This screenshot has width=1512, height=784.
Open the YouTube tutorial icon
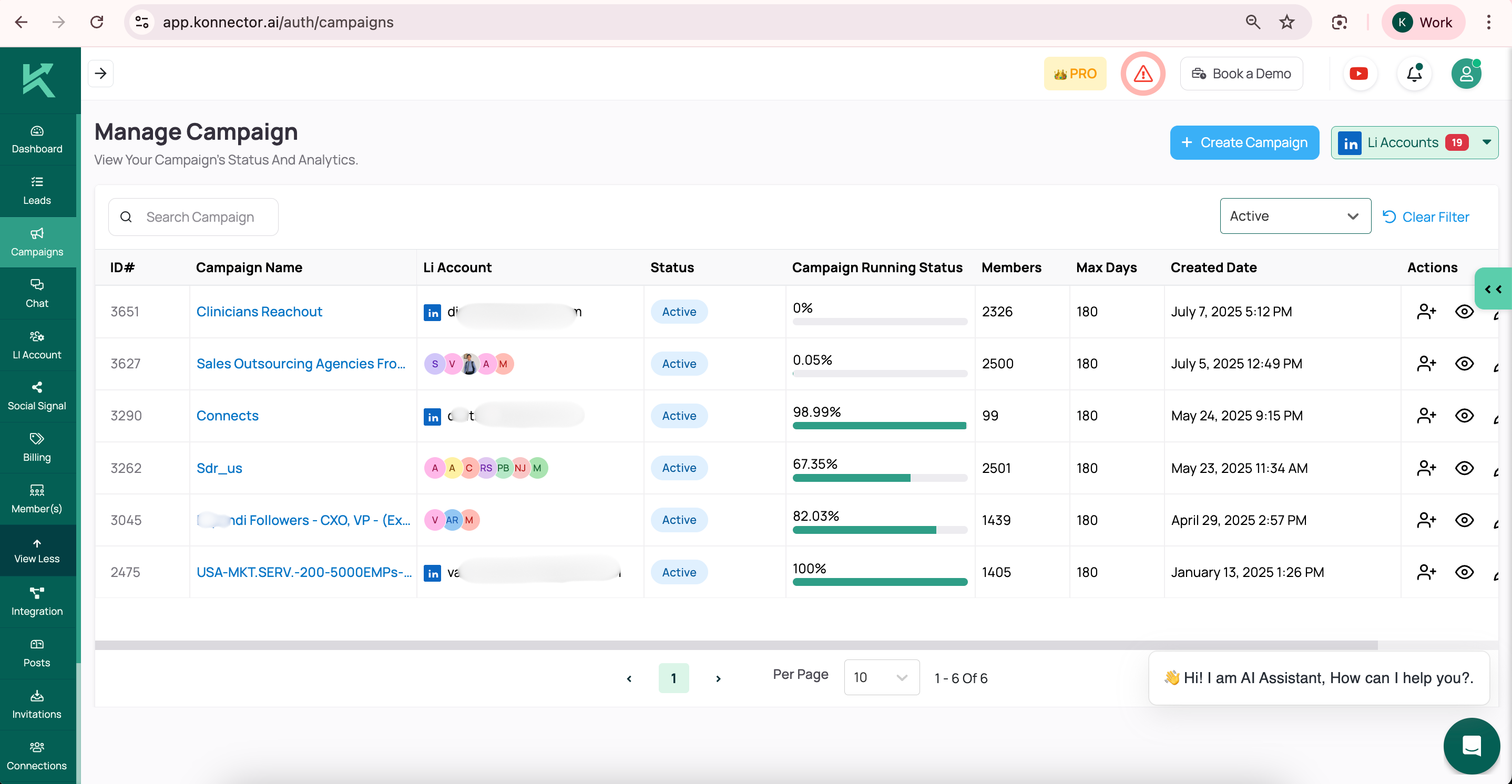(1358, 74)
